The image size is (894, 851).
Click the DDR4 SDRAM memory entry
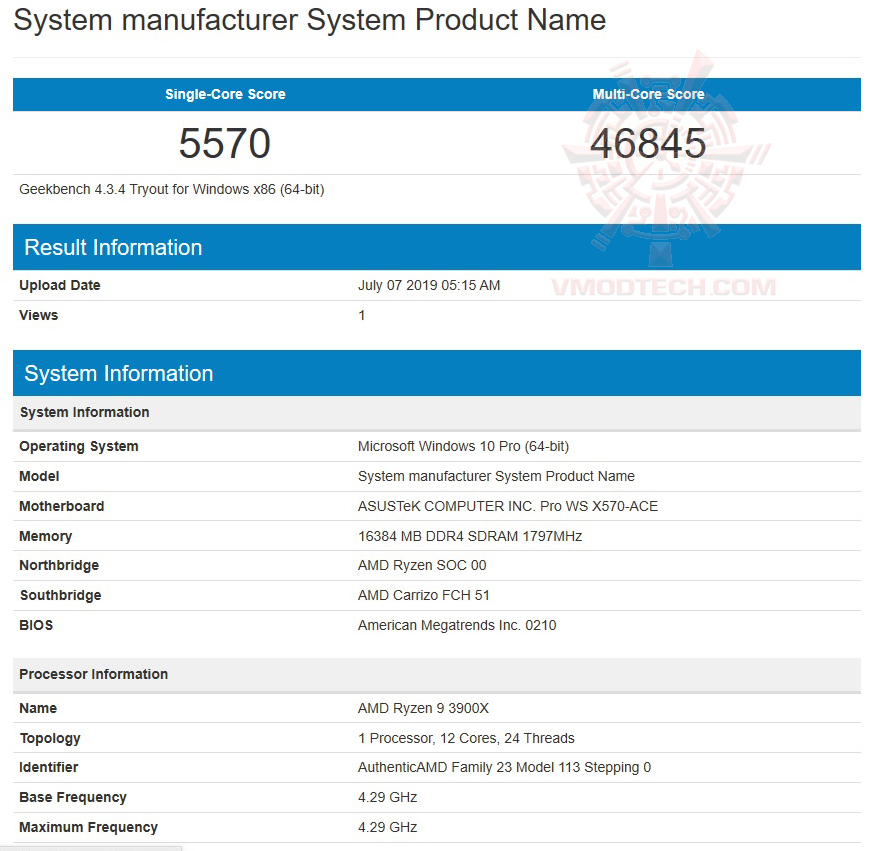point(470,536)
